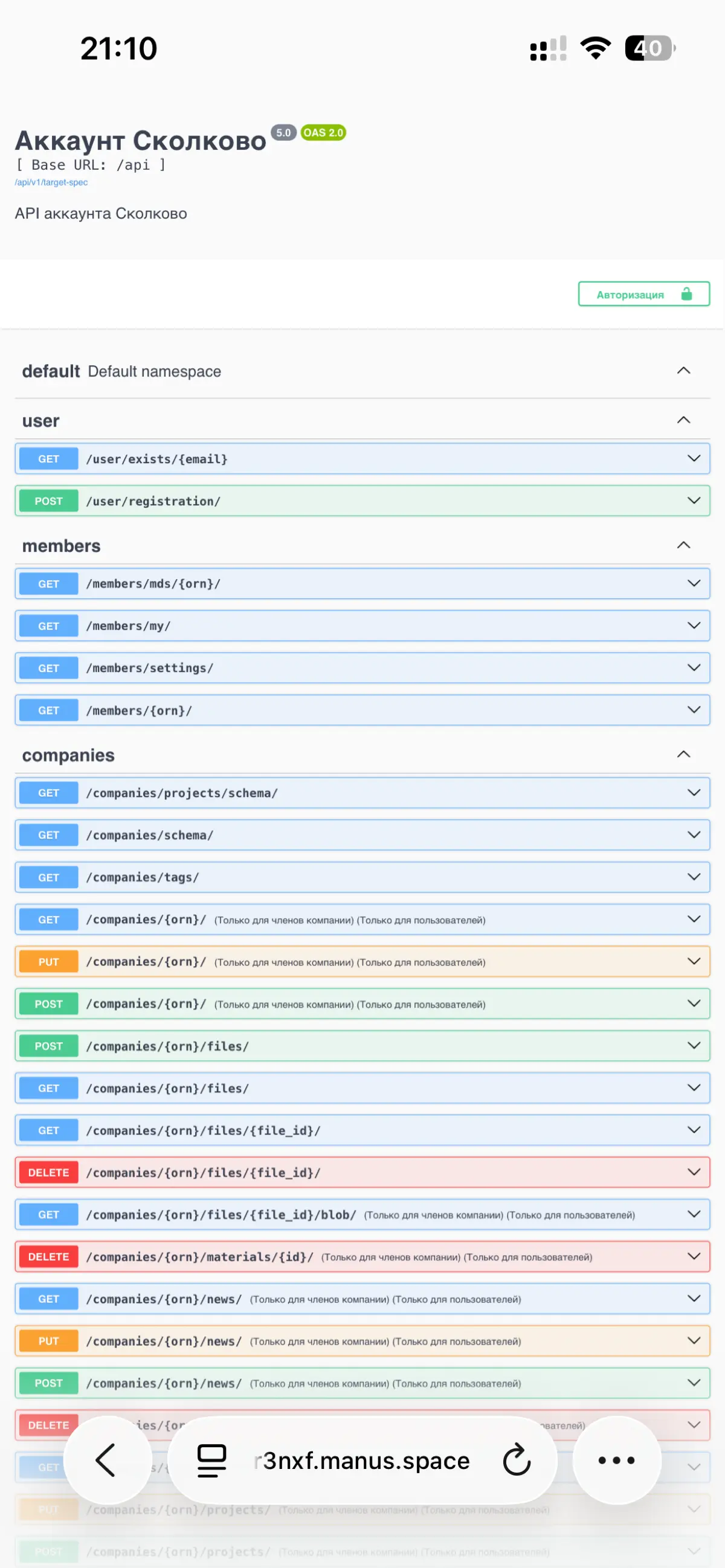Open /companies/{orn}/files/{file_id}/blob/ path text

221,1214
